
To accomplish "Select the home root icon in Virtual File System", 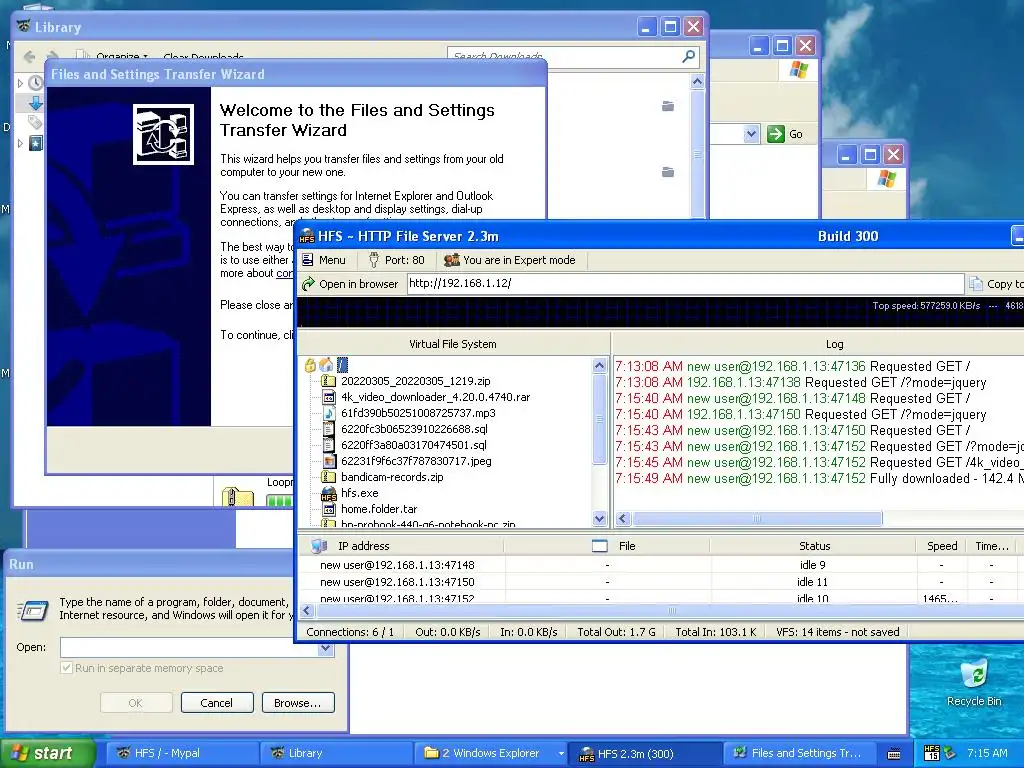I will [x=326, y=365].
